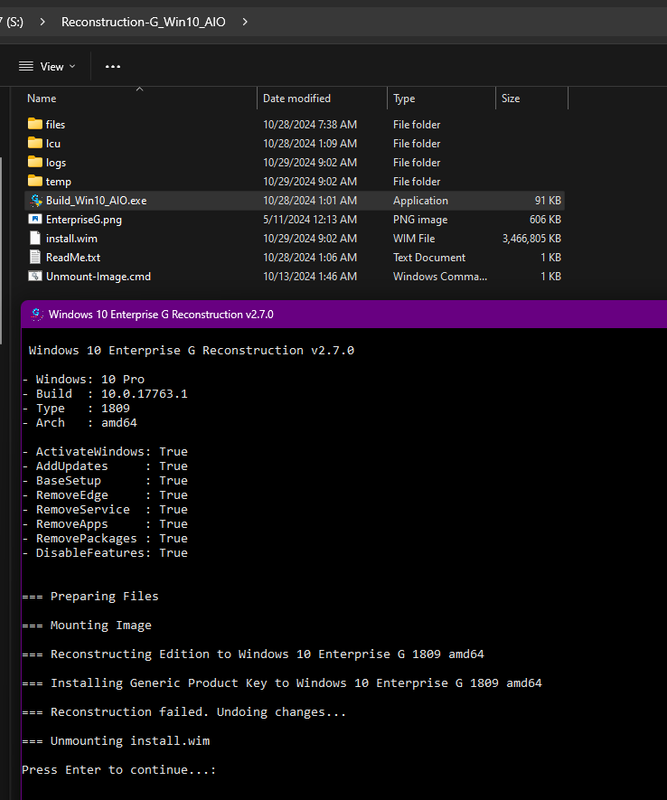Open the files folder icon
The height and width of the screenshot is (800, 667).
click(35, 124)
